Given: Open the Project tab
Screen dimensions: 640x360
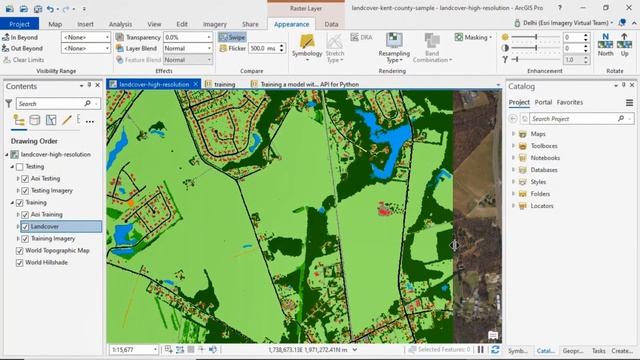Looking at the screenshot, I should click(20, 24).
